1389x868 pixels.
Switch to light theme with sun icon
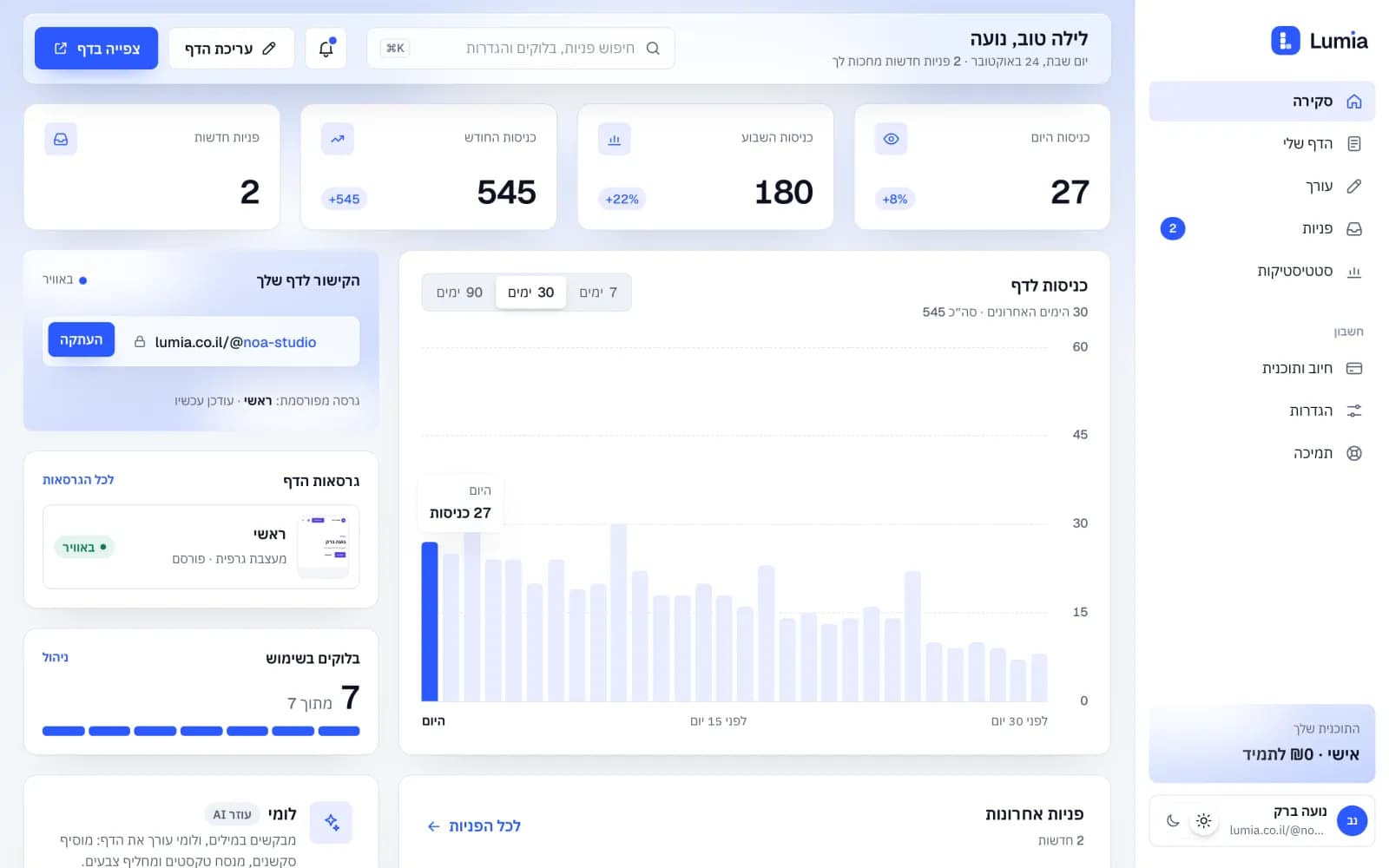(1203, 820)
